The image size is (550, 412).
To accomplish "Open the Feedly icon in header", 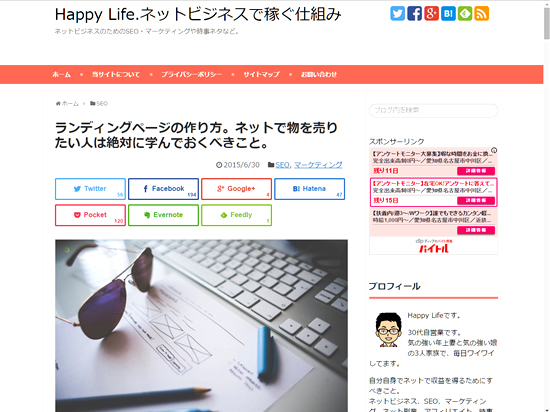I will click(x=465, y=14).
